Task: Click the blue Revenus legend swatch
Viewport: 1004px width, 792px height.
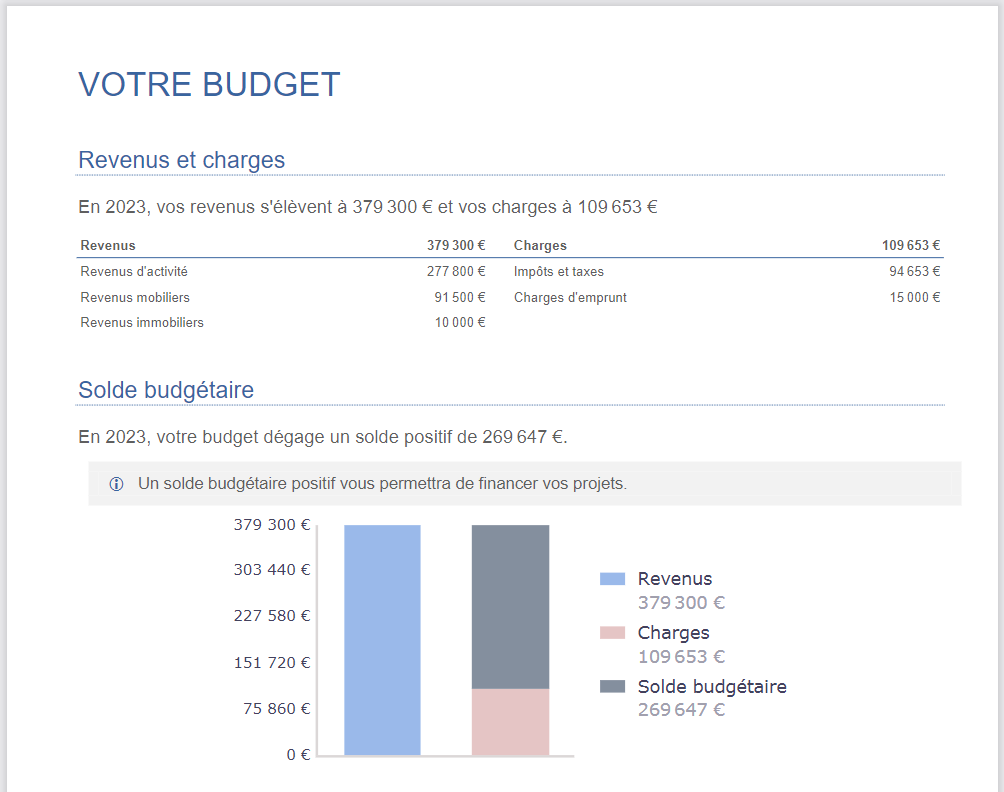Action: coord(612,579)
